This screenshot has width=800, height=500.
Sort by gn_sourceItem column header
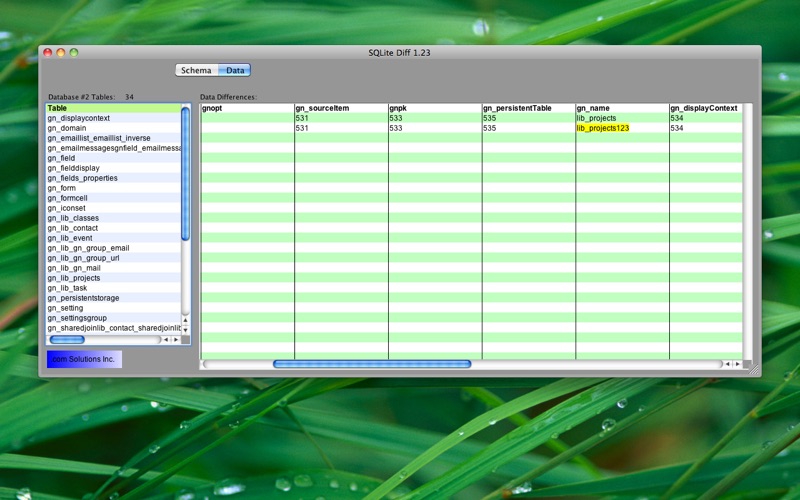(x=341, y=108)
